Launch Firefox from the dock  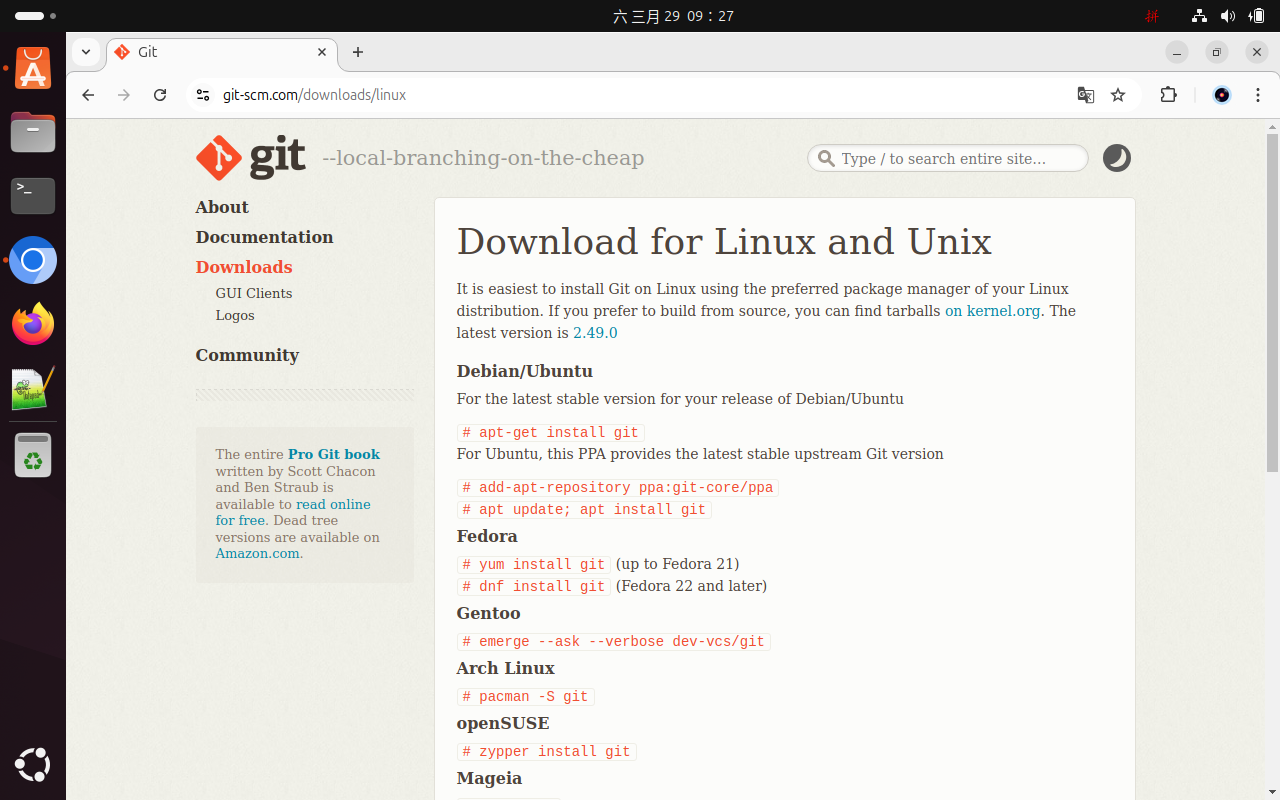point(33,325)
